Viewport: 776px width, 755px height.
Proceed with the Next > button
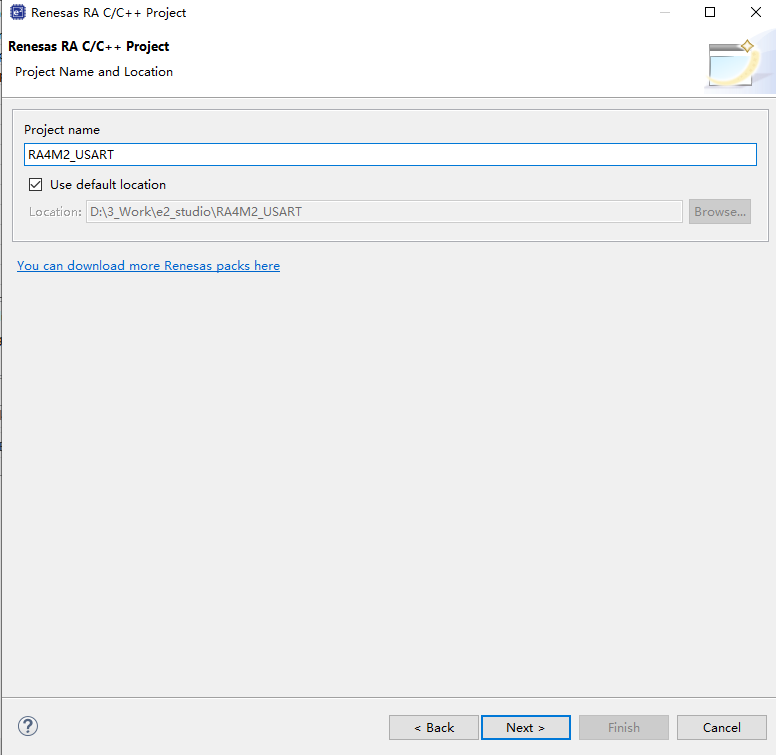[x=526, y=727]
